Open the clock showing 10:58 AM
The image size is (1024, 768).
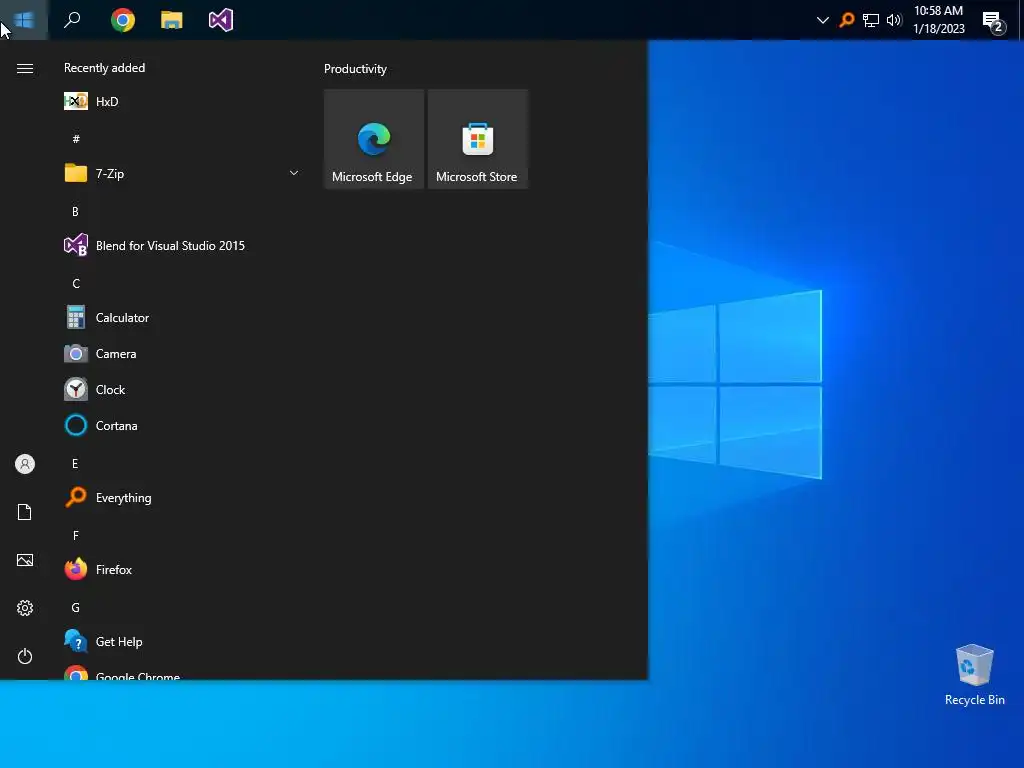pos(938,20)
